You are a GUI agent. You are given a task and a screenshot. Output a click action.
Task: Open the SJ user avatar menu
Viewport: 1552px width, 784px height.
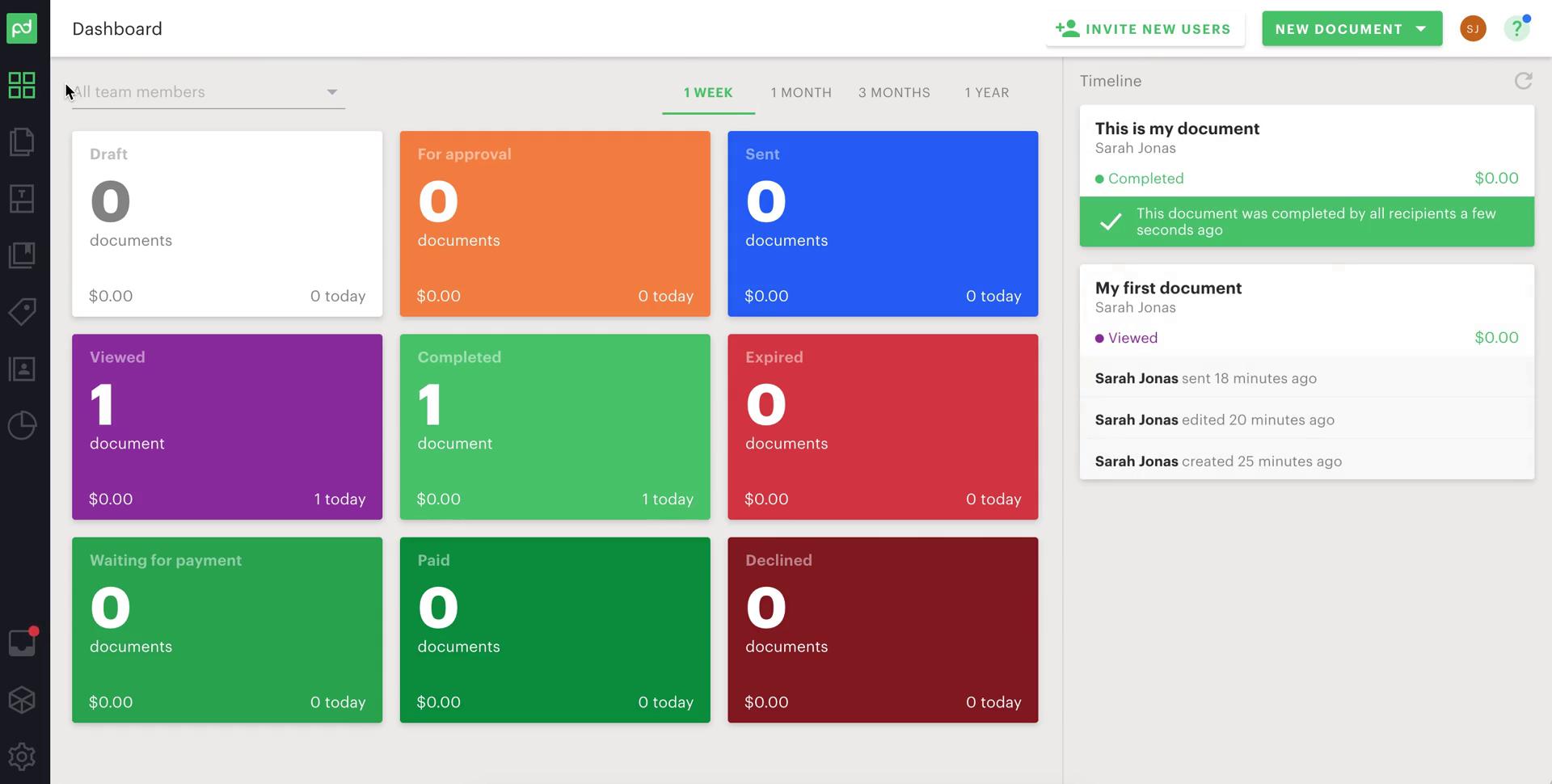click(x=1473, y=29)
